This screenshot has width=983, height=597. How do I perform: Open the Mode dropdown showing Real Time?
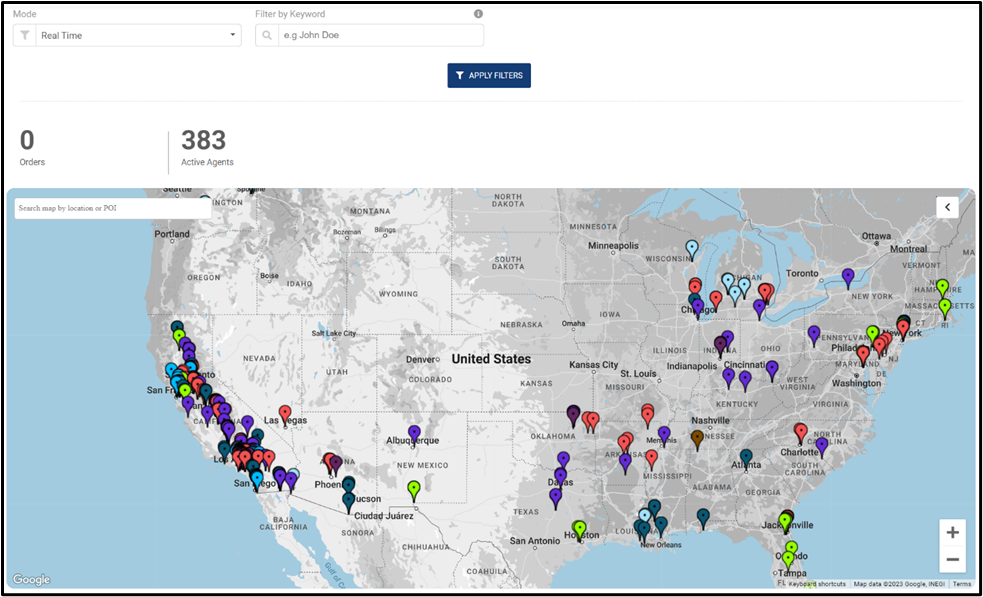tap(127, 36)
